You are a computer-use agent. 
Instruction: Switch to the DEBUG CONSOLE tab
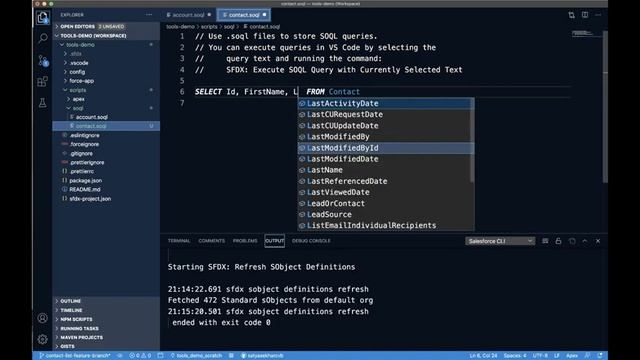tap(311, 241)
